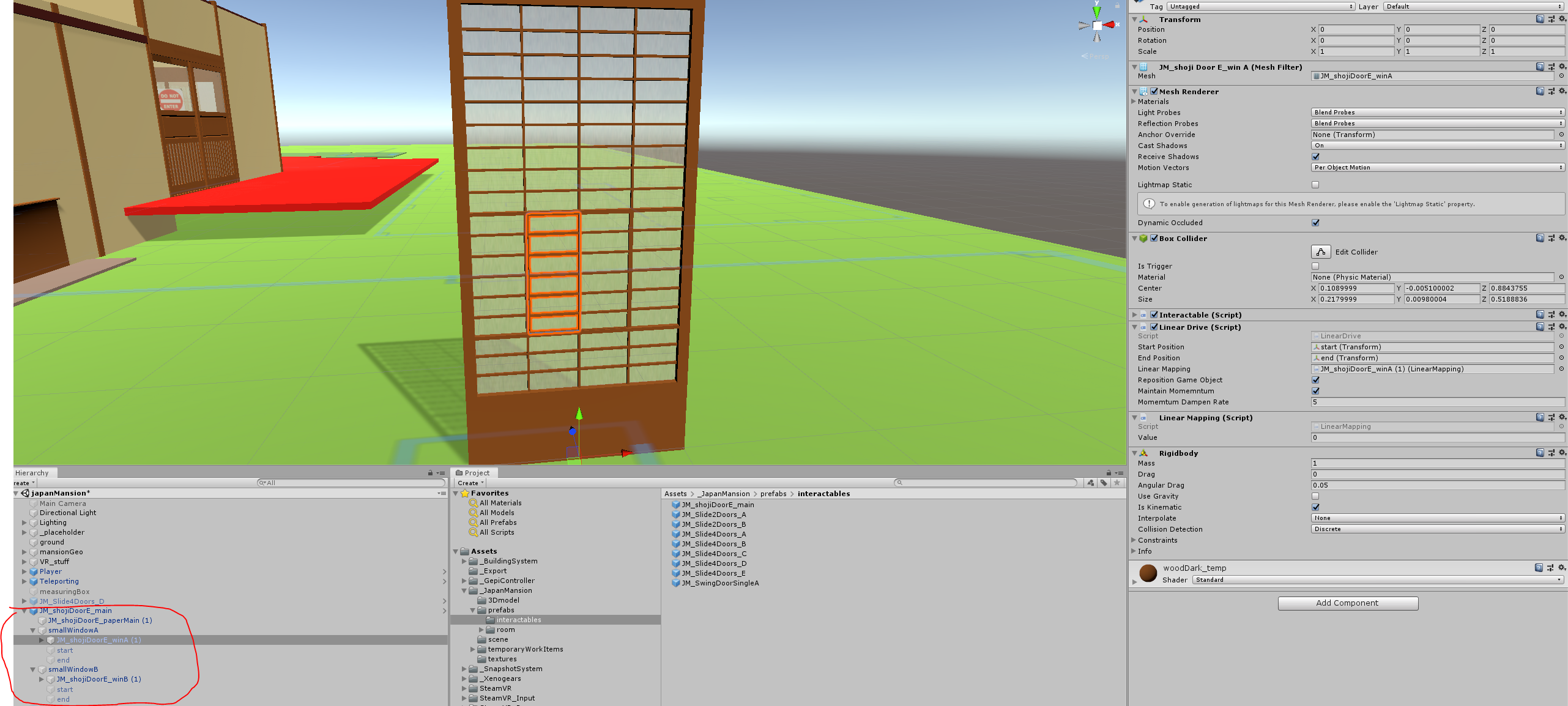
Task: Click Mesh Renderer preset icon
Action: coord(1551,91)
